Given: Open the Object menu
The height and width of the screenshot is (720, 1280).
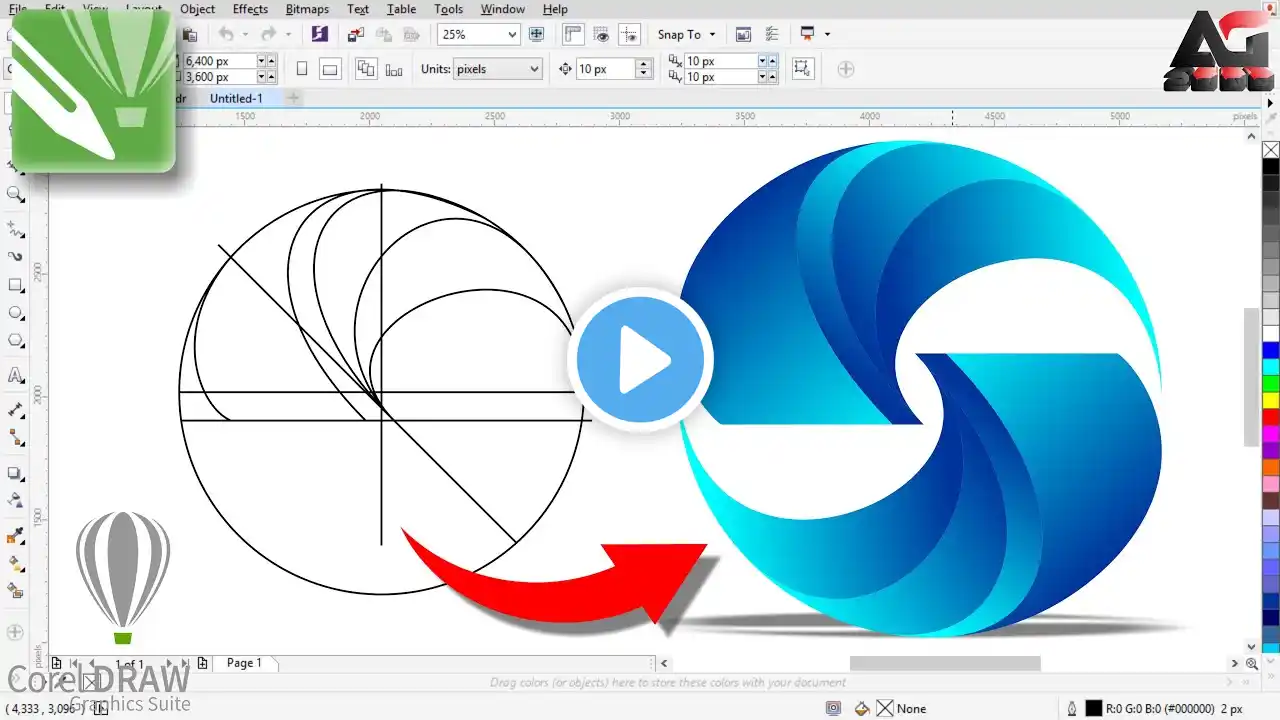Looking at the screenshot, I should pyautogui.click(x=197, y=9).
